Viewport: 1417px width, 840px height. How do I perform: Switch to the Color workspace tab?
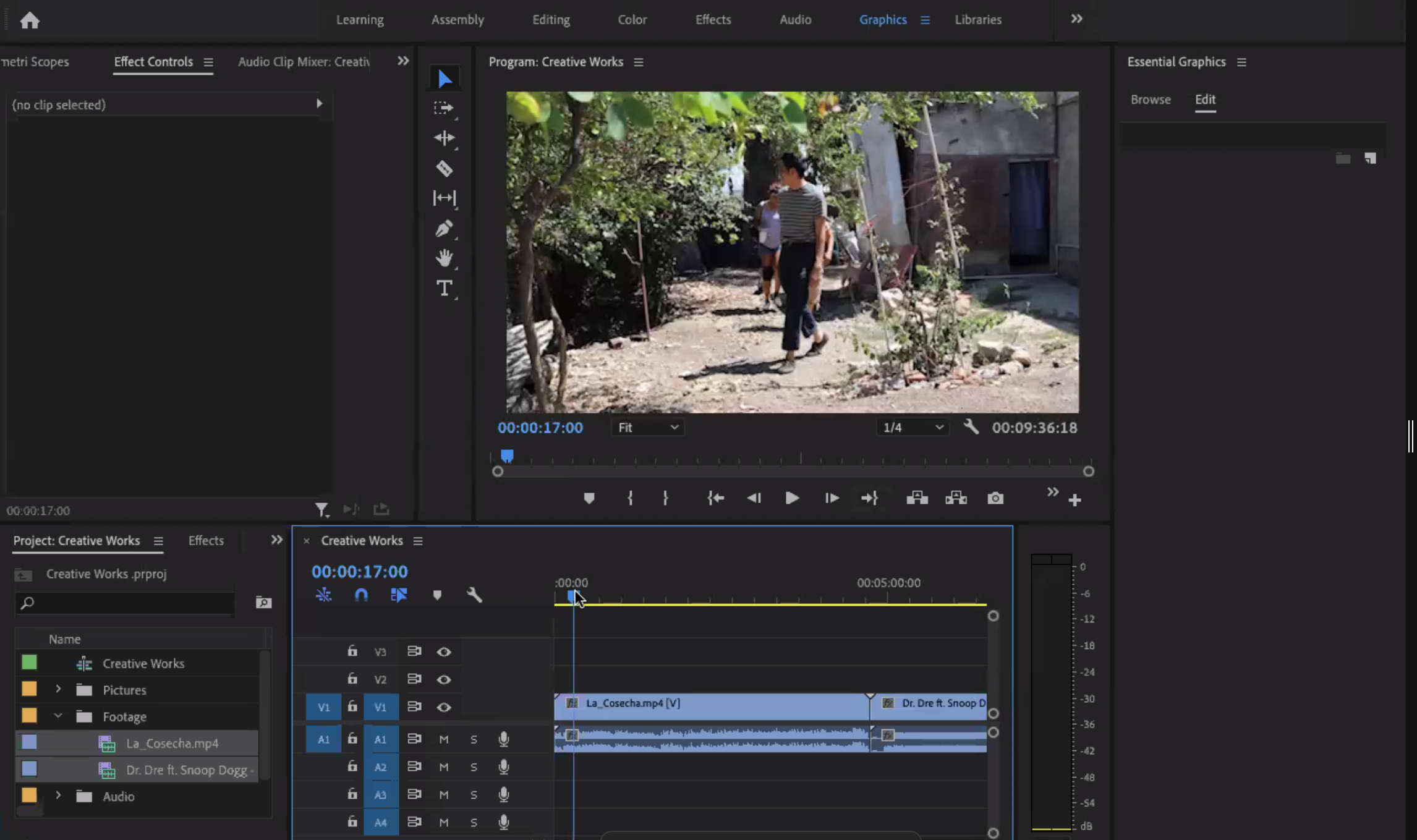pos(633,19)
